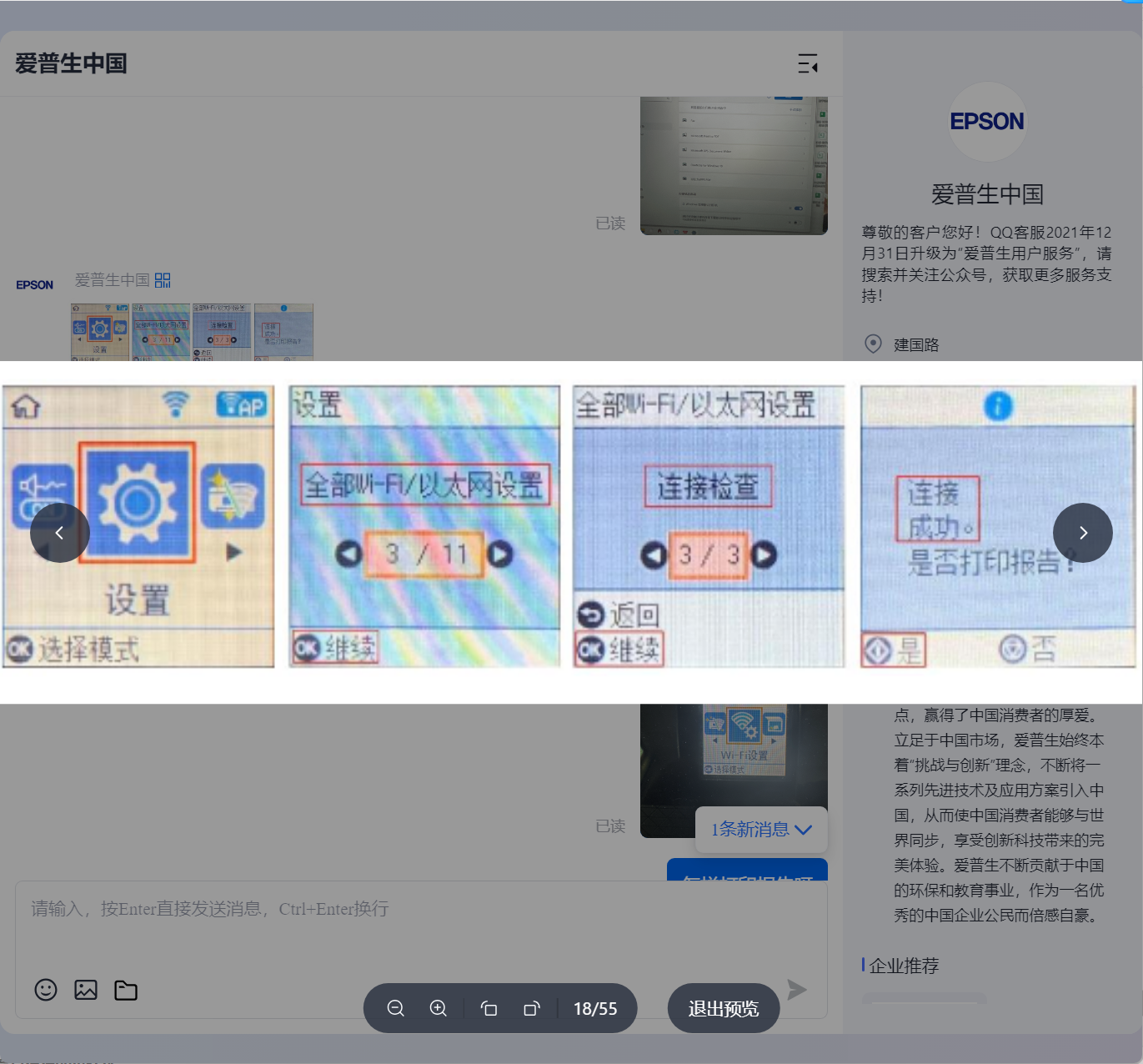Zoom out the preview image
1143x1064 pixels.
[x=396, y=1008]
